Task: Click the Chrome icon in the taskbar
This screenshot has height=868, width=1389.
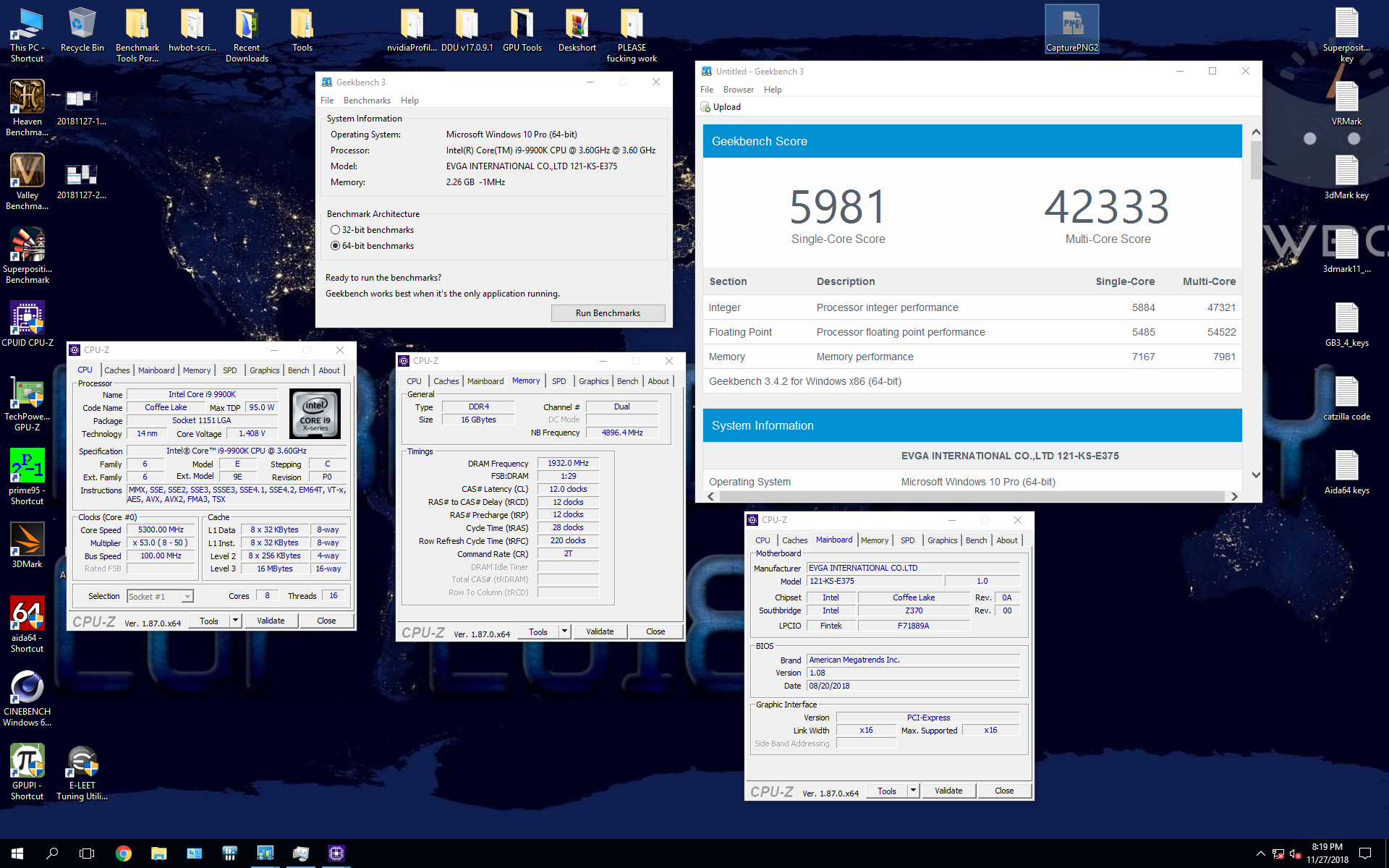Action: [x=124, y=854]
